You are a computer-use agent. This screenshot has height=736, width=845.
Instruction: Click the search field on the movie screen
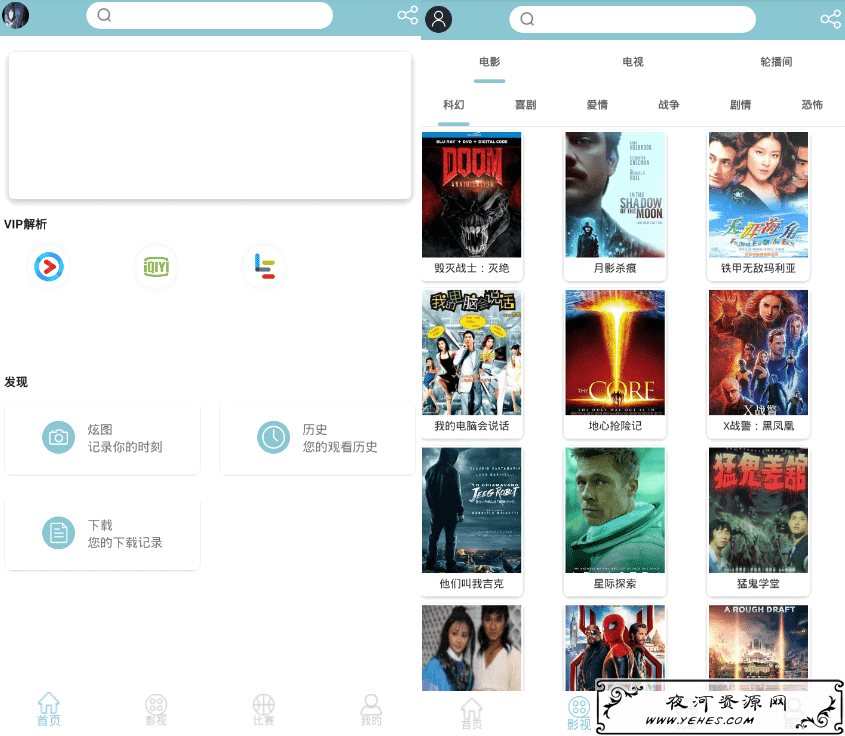click(x=632, y=19)
